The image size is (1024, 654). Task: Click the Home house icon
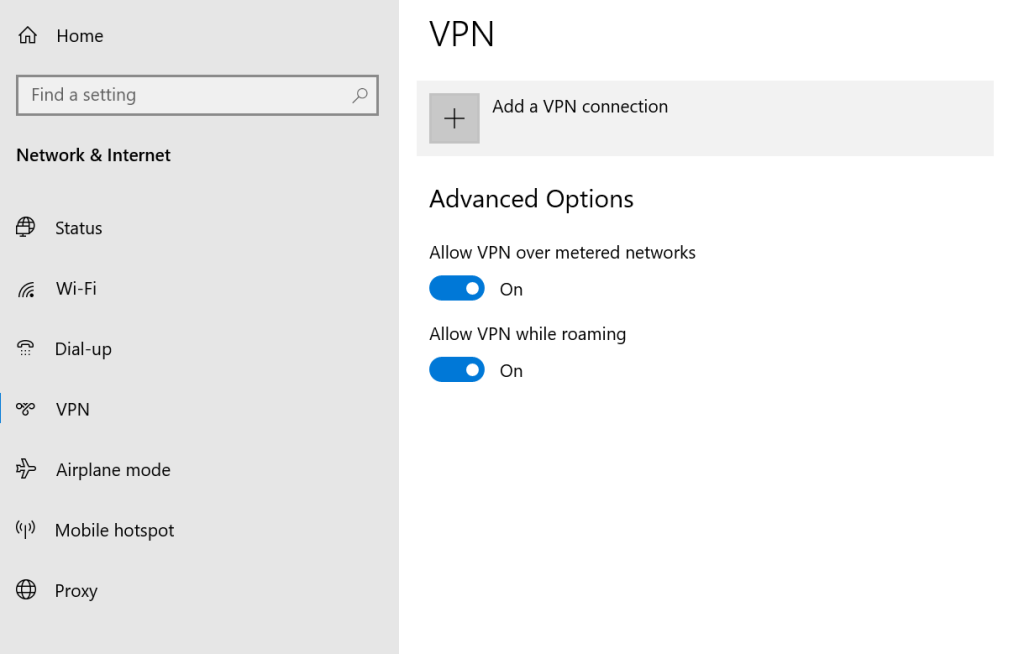point(27,36)
